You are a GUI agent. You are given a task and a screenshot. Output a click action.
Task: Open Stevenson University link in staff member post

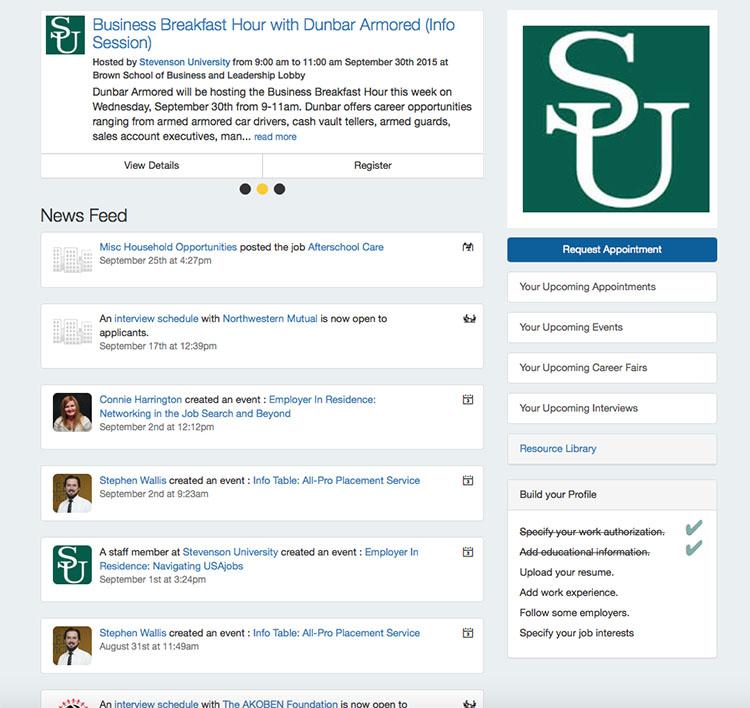pyautogui.click(x=230, y=552)
